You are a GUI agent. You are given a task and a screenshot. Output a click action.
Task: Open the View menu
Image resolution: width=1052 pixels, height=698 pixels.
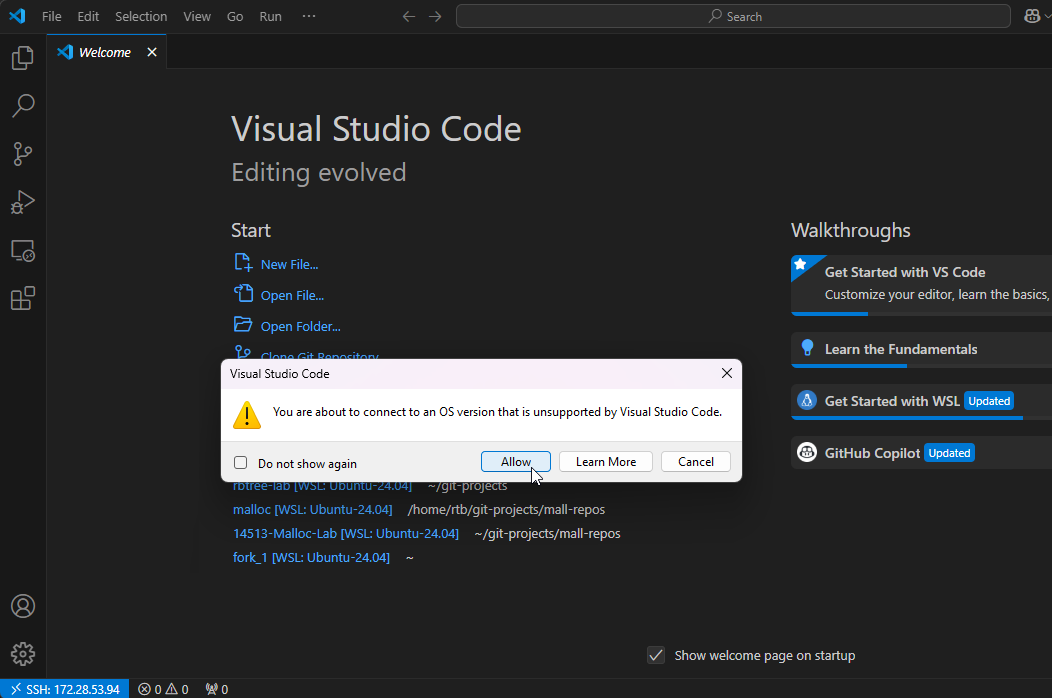click(x=197, y=16)
